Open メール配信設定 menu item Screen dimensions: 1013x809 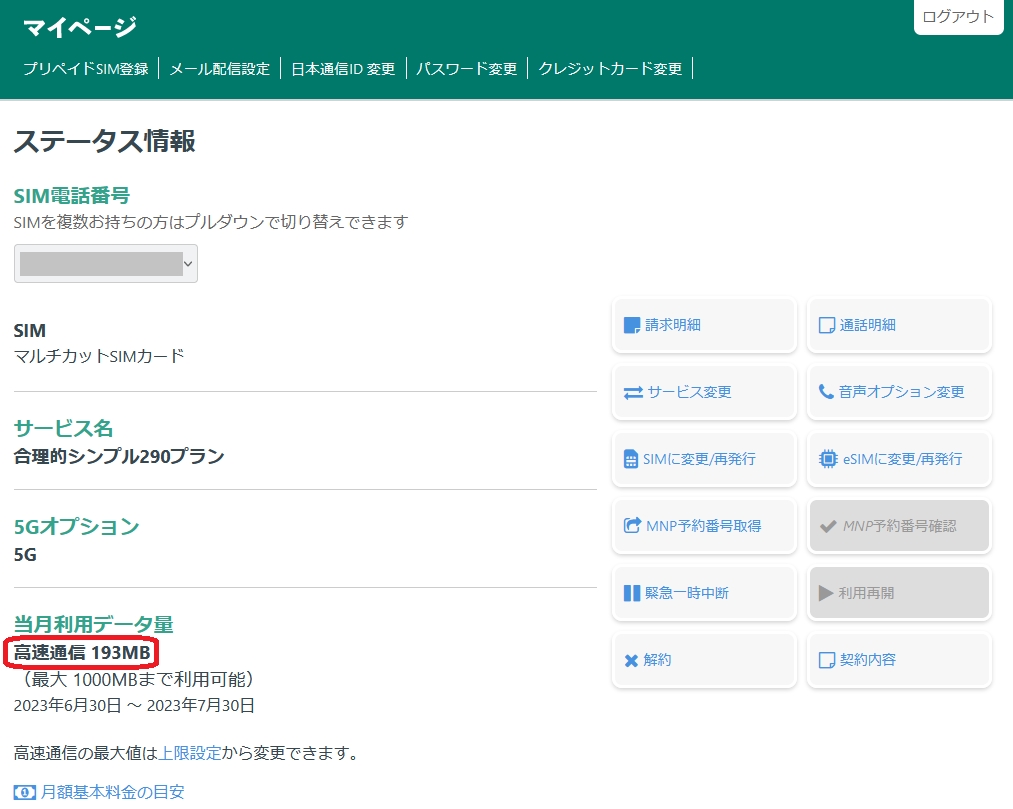[220, 68]
